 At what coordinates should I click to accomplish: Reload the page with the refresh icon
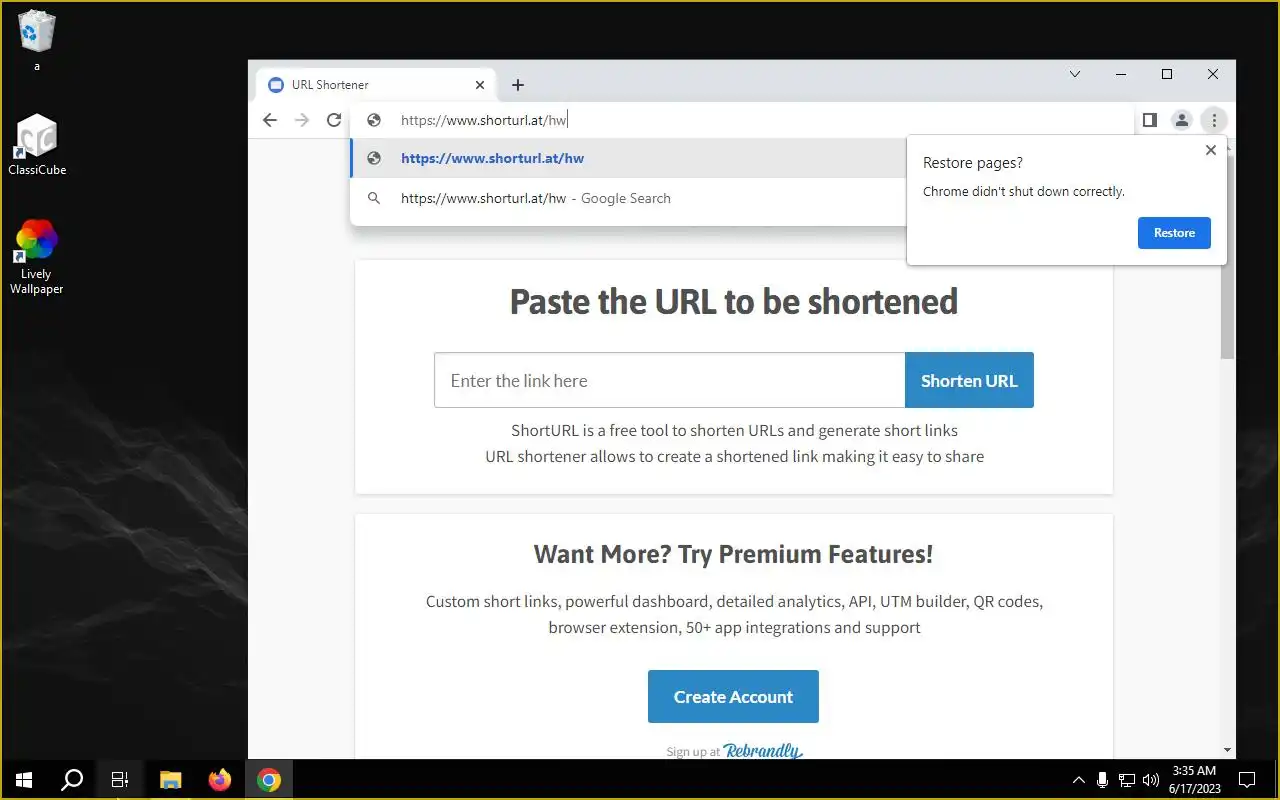click(x=334, y=120)
